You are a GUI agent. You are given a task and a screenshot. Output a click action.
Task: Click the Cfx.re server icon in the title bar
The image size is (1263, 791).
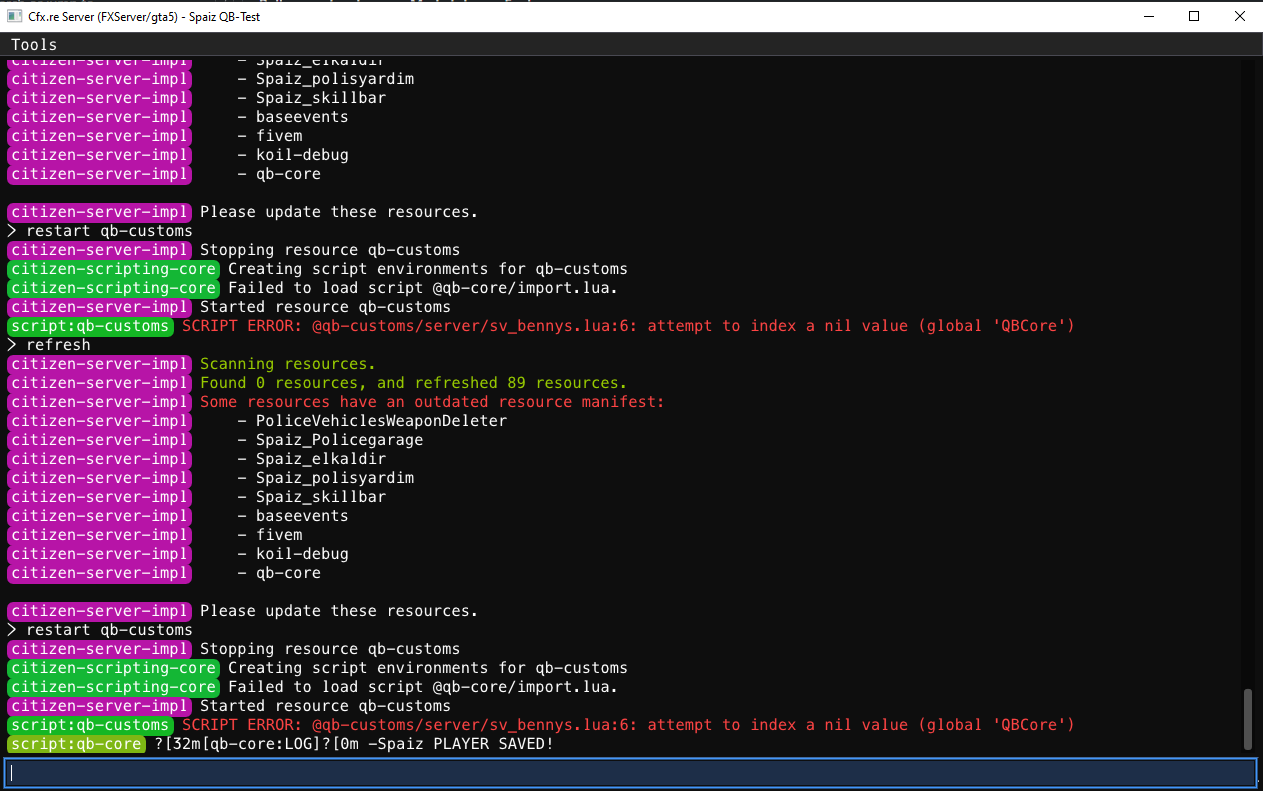pos(14,16)
